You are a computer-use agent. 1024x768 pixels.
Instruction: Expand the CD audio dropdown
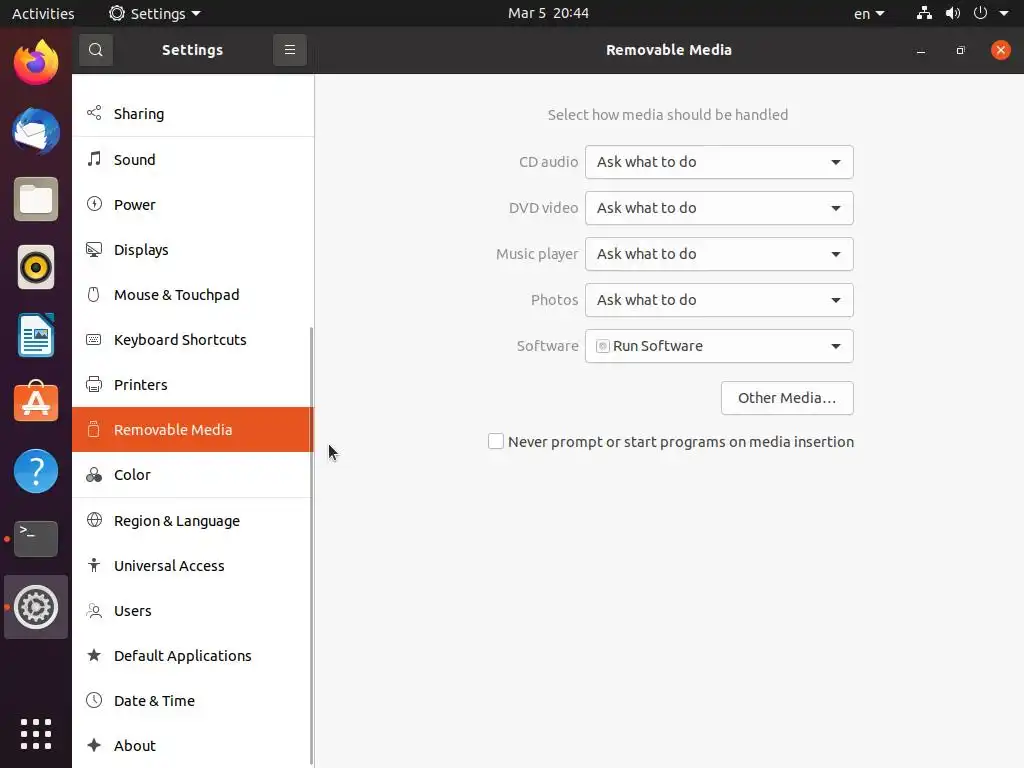pyautogui.click(x=719, y=162)
